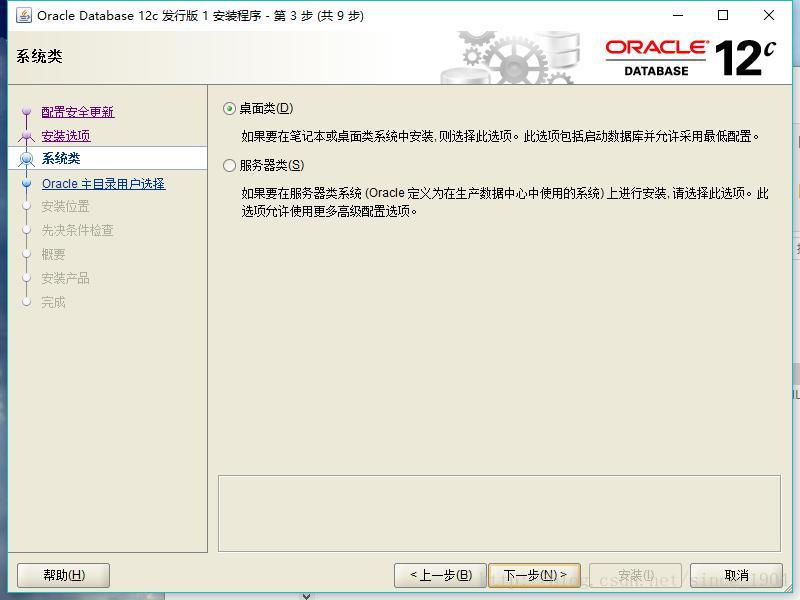The image size is (800, 600).
Task: Click the 概要 step label
Action: (53, 254)
